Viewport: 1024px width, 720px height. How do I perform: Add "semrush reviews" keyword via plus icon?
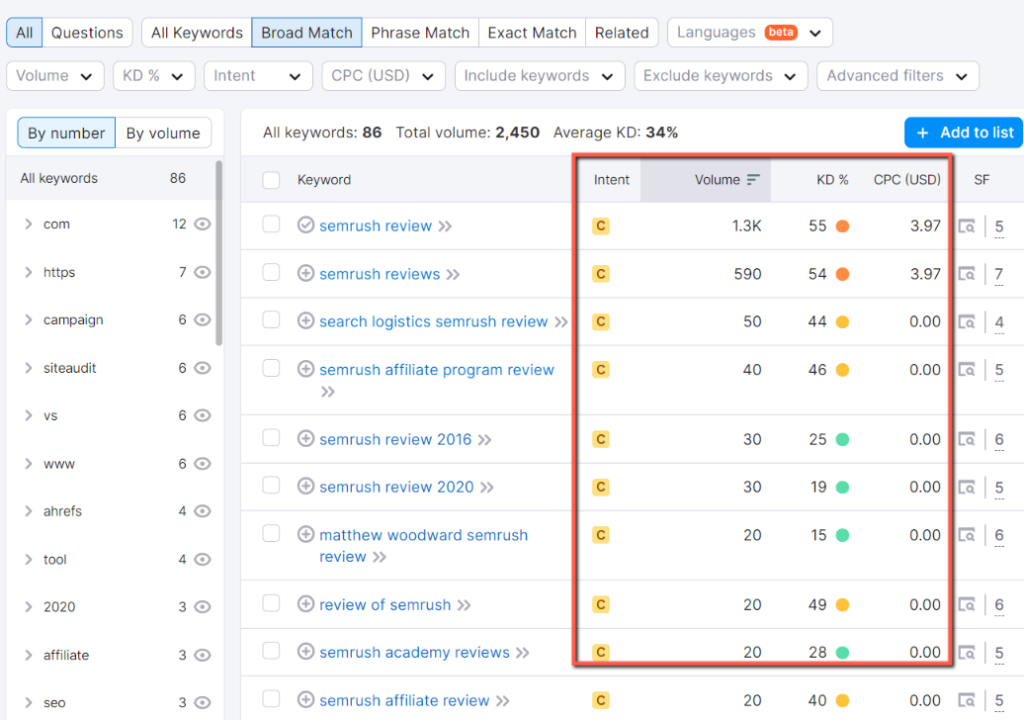coord(306,274)
